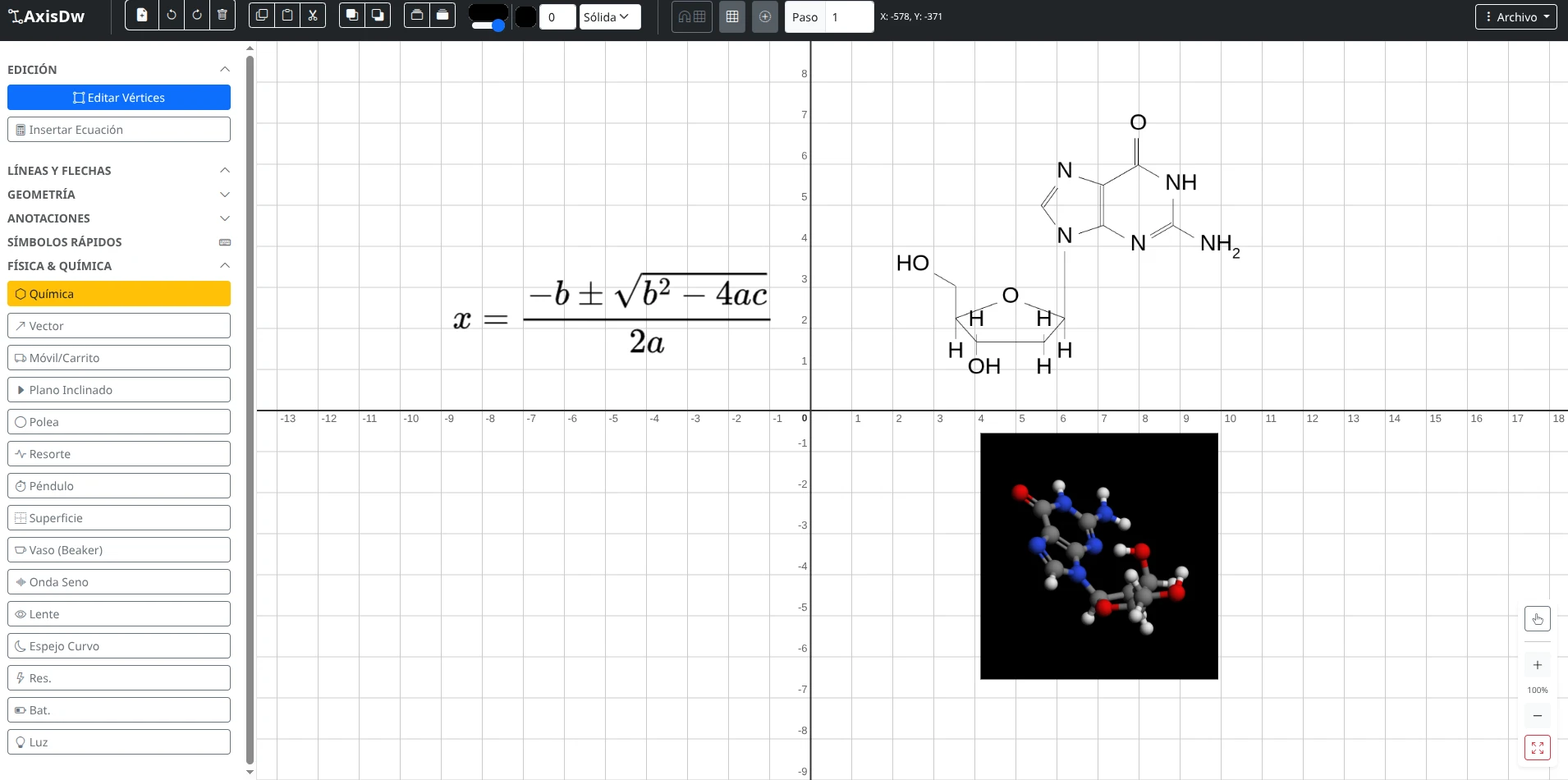Zoom in with the plus button
The width and height of the screenshot is (1568, 780).
tap(1537, 665)
